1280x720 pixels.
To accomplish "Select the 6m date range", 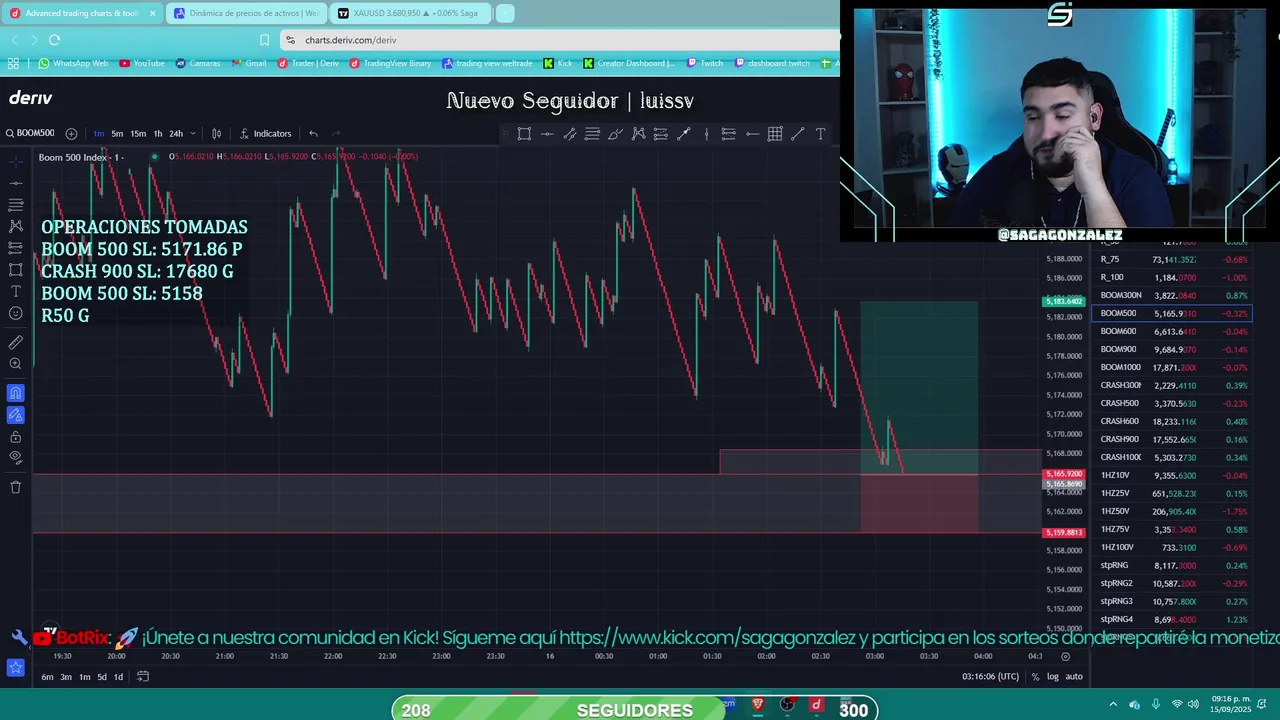I will coord(47,677).
